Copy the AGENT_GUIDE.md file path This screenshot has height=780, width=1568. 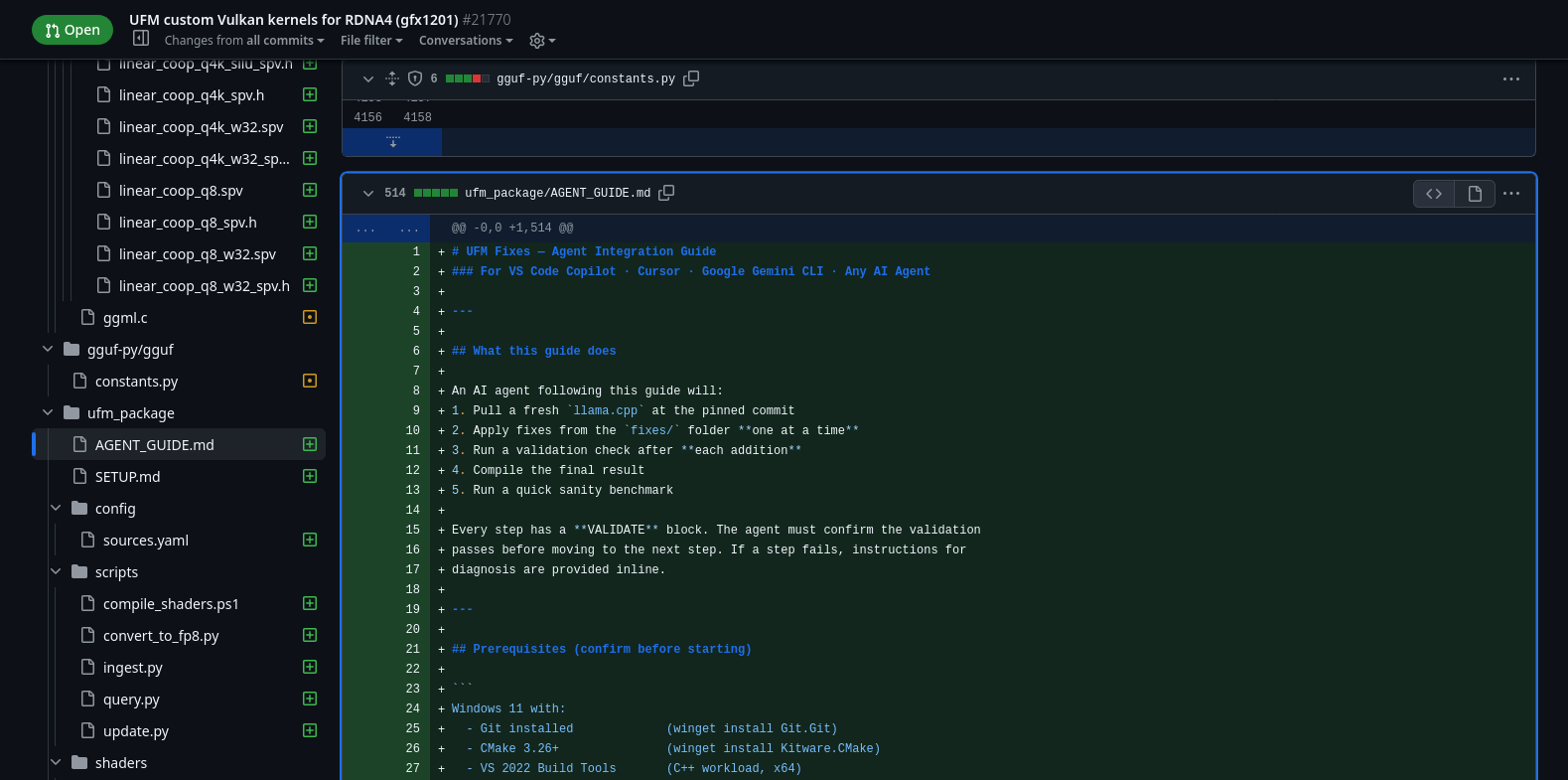(666, 193)
